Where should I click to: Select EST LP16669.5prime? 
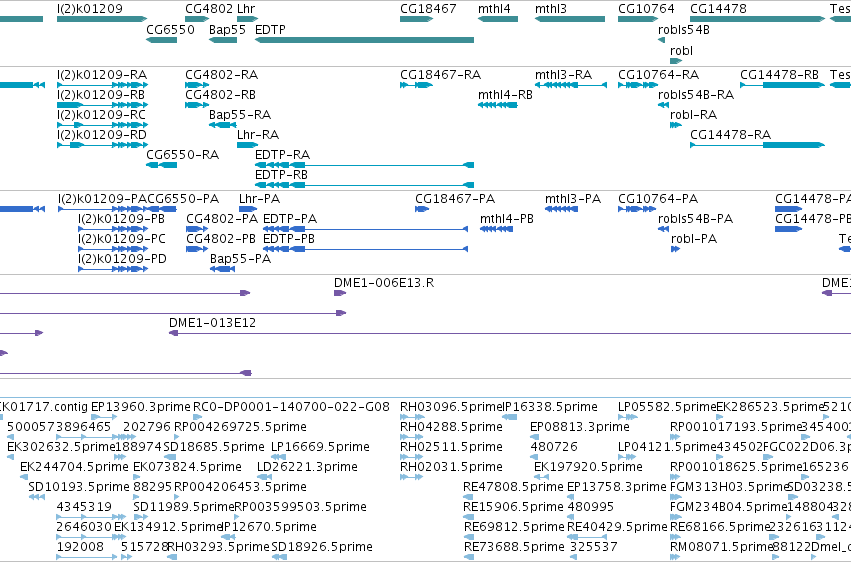coord(320,446)
